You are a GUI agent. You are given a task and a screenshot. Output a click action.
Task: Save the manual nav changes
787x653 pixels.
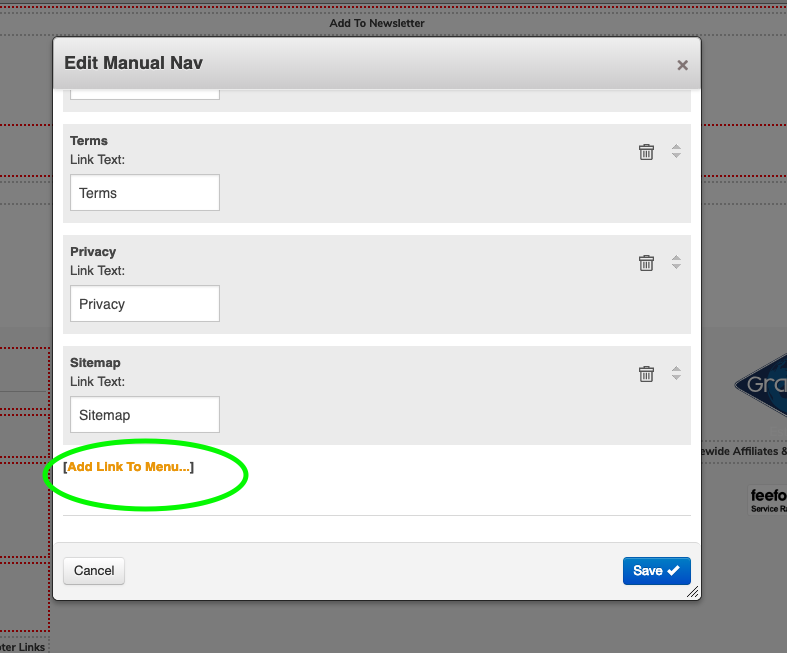[x=657, y=571]
